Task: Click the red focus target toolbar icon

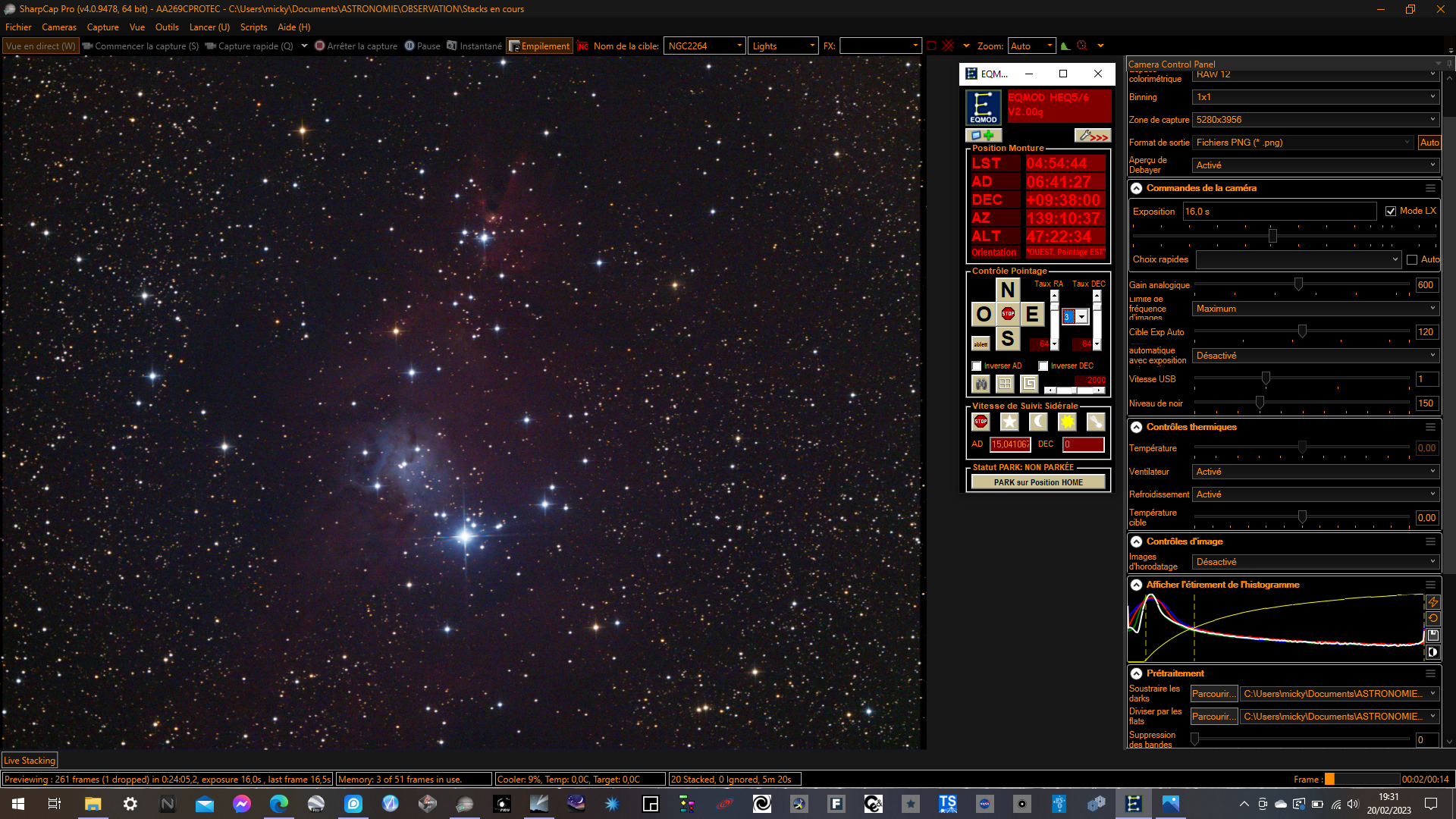Action: tap(1082, 46)
